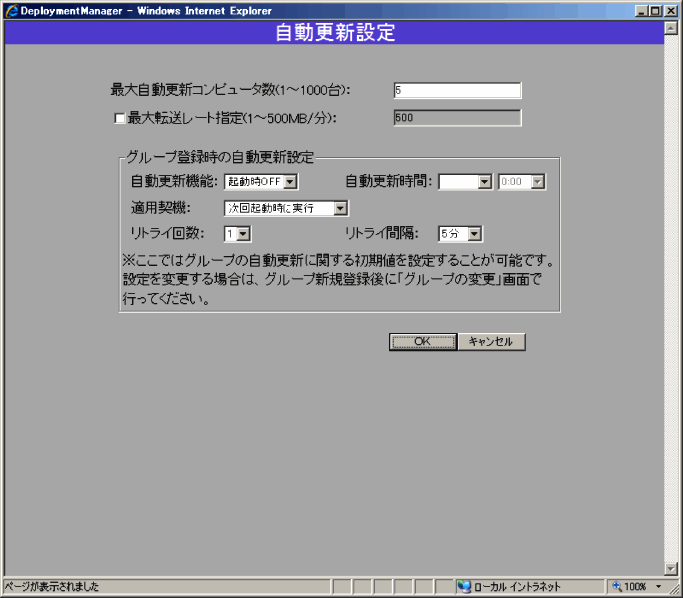Enable 最大転送レート指定 checkbox
Image resolution: width=683 pixels, height=598 pixels.
[x=119, y=118]
